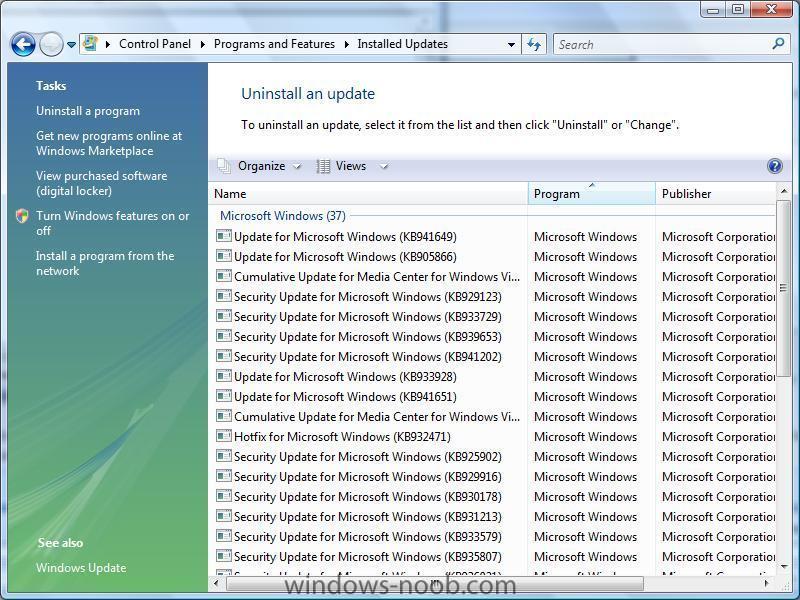Click Installed Updates breadcrumb
The height and width of the screenshot is (600, 800).
(x=403, y=44)
